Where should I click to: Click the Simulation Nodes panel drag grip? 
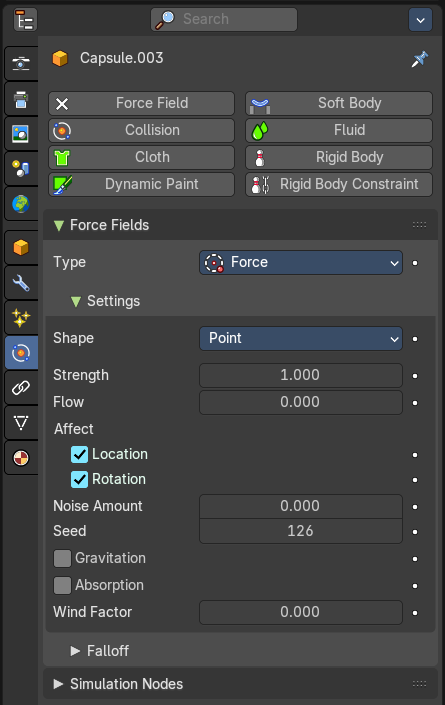[x=419, y=684]
